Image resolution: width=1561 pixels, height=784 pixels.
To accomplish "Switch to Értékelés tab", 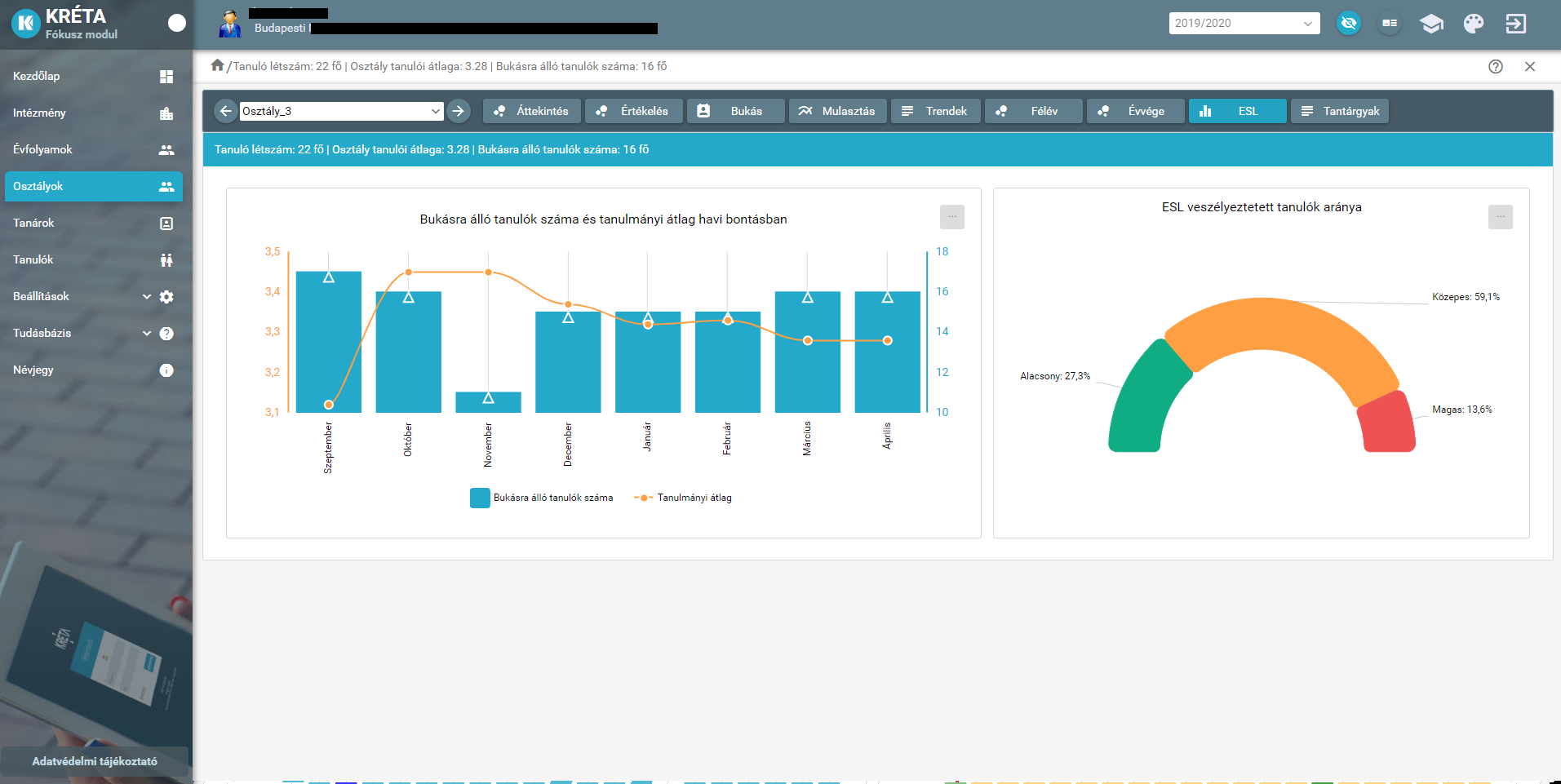I will 634,111.
